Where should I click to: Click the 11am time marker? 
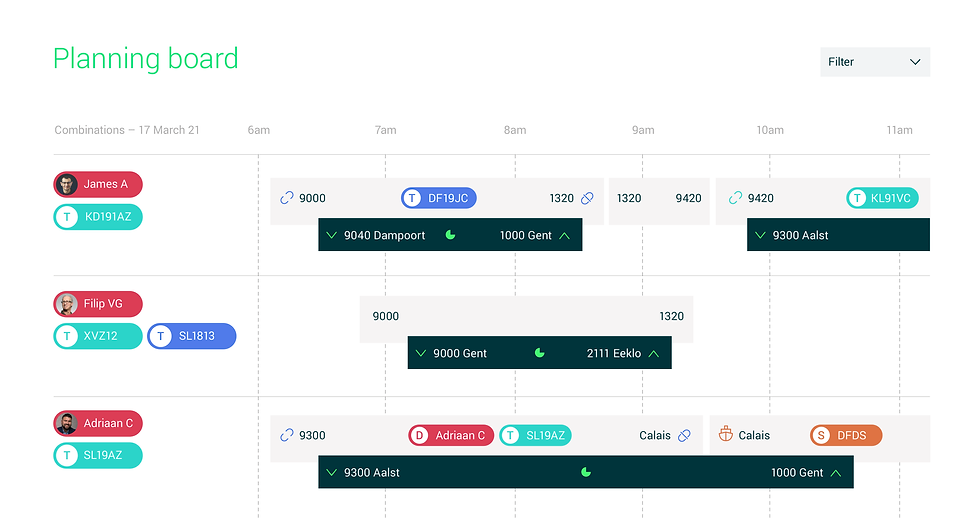[x=899, y=130]
